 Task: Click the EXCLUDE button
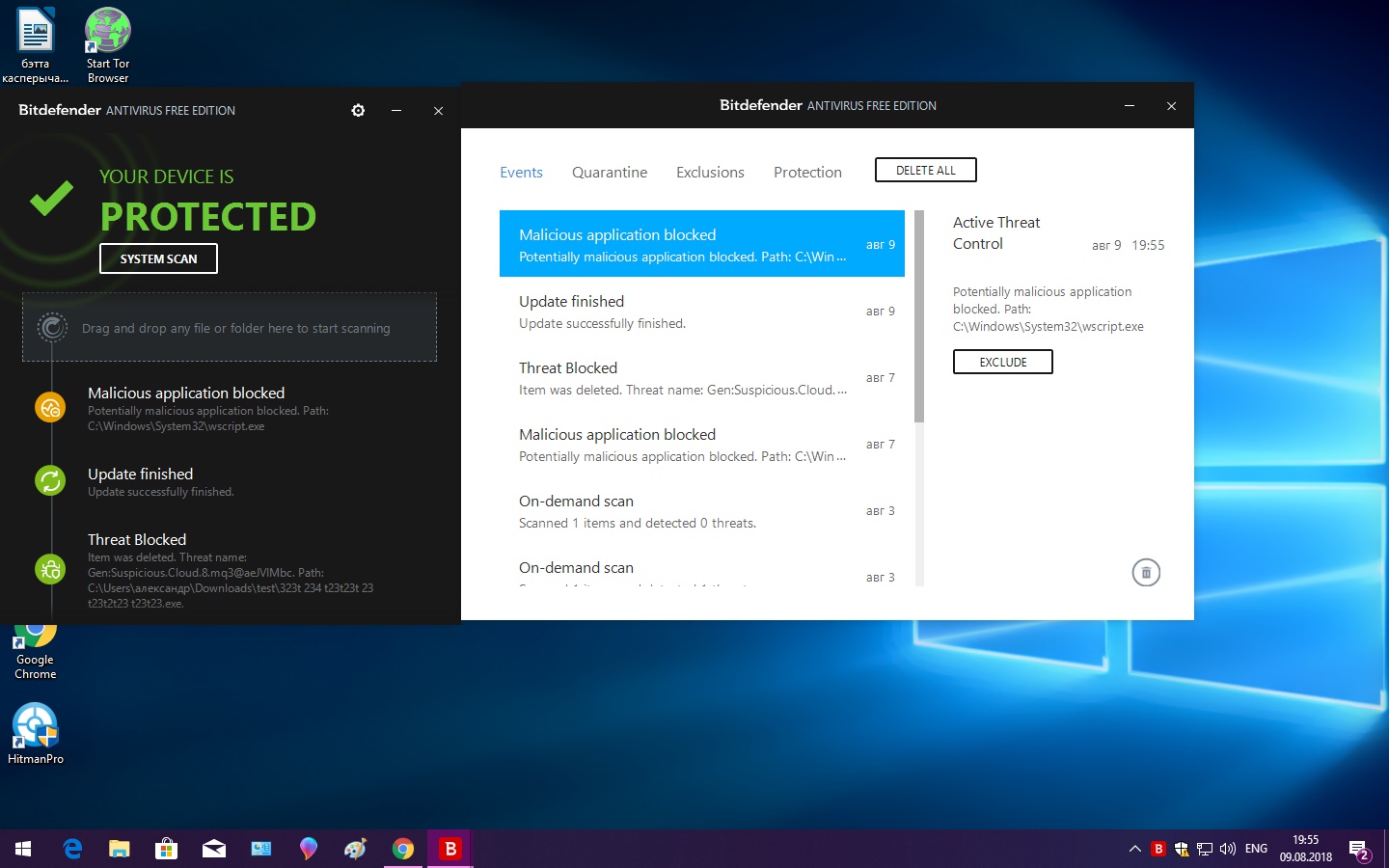pos(1002,362)
